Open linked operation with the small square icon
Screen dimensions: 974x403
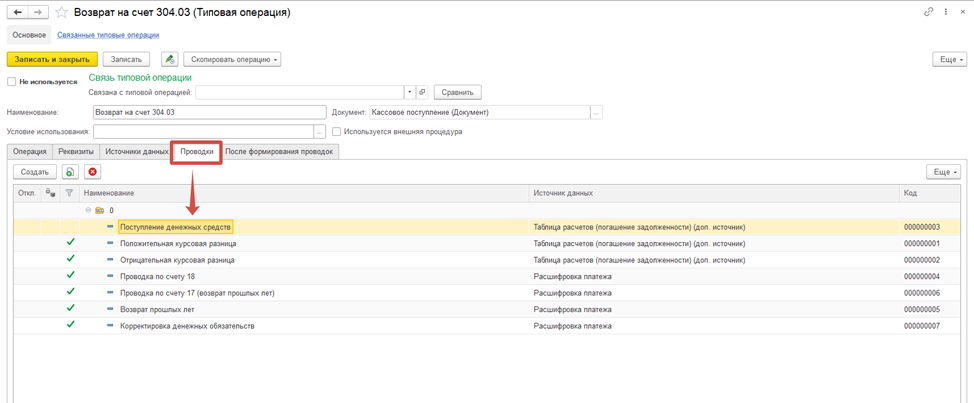coord(422,92)
